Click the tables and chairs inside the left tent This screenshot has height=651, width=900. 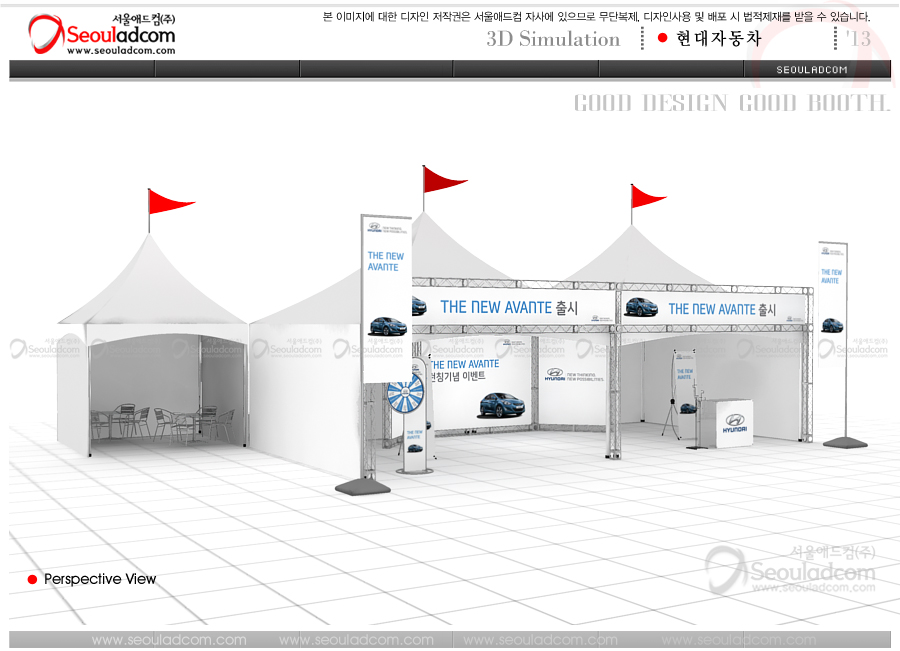pos(166,422)
